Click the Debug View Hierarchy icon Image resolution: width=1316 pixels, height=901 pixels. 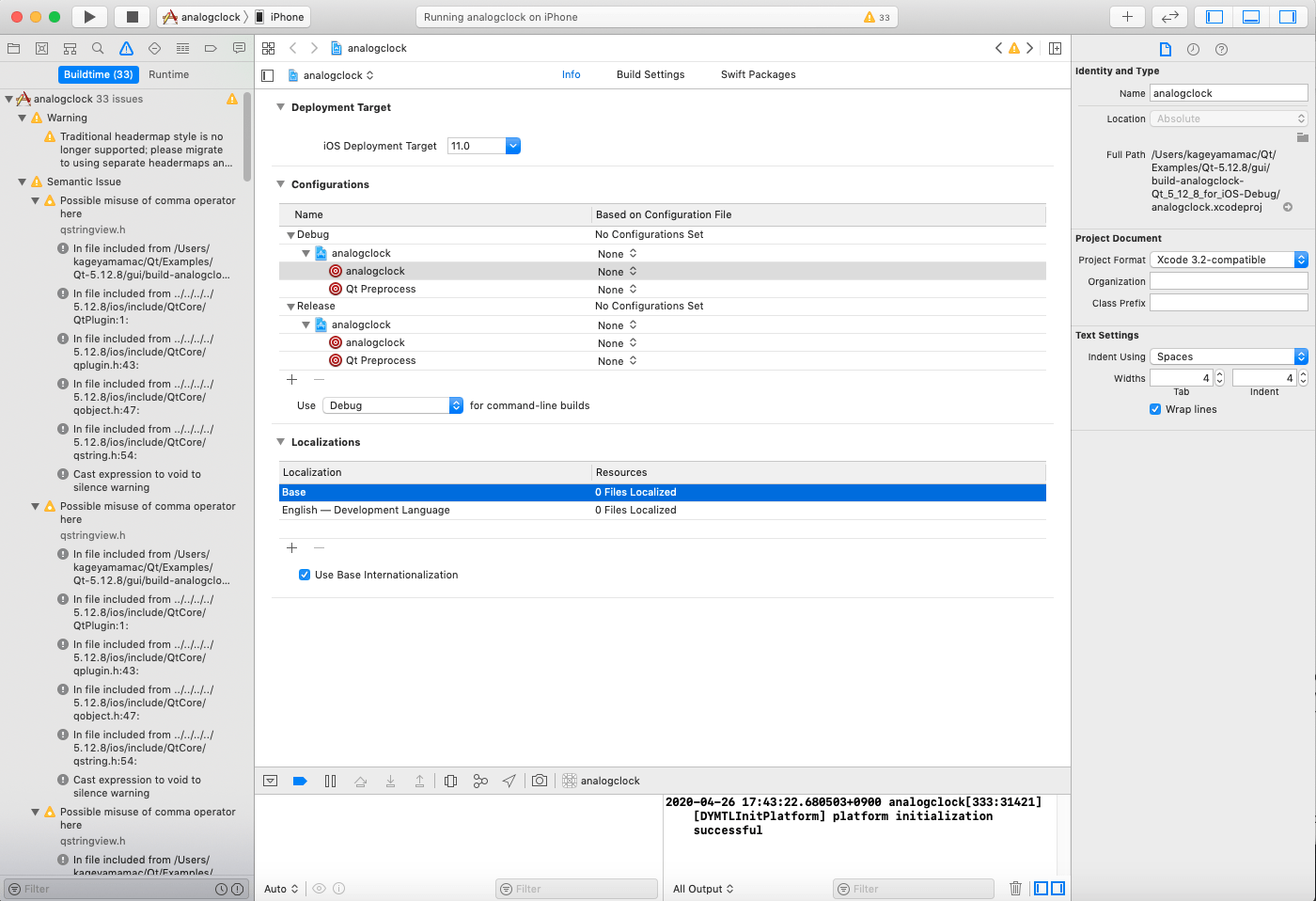(450, 781)
